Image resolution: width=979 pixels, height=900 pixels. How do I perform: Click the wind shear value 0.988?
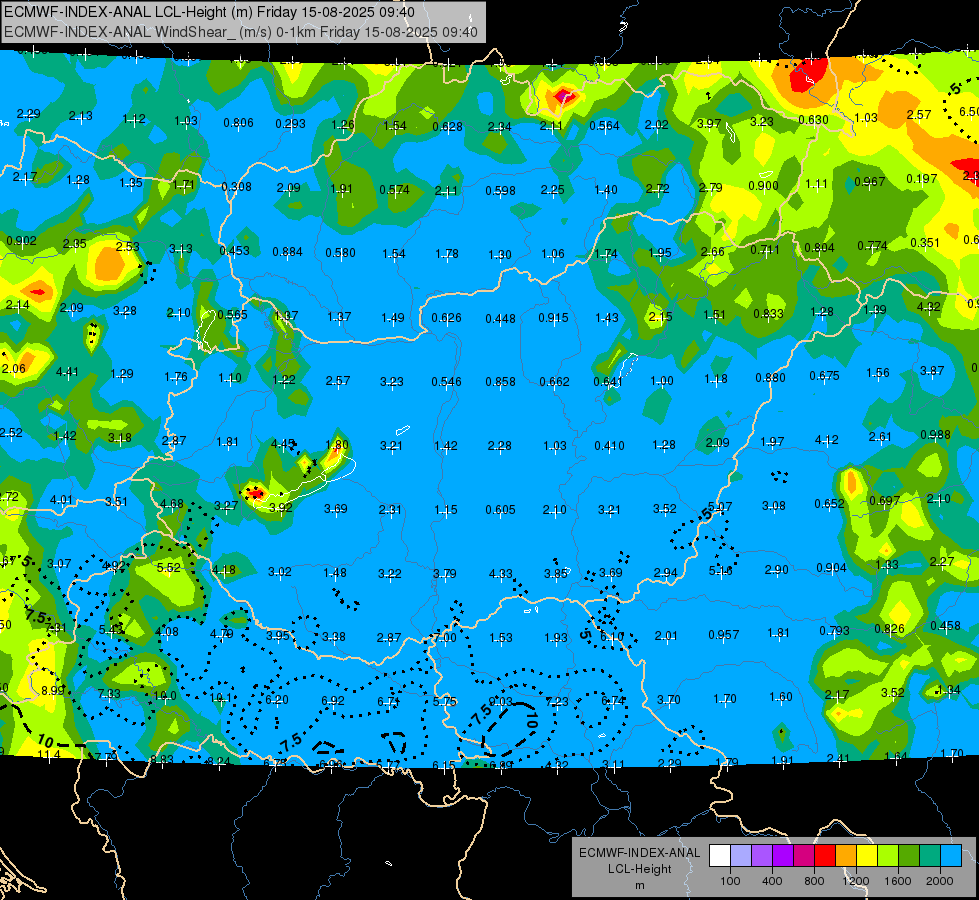[935, 435]
